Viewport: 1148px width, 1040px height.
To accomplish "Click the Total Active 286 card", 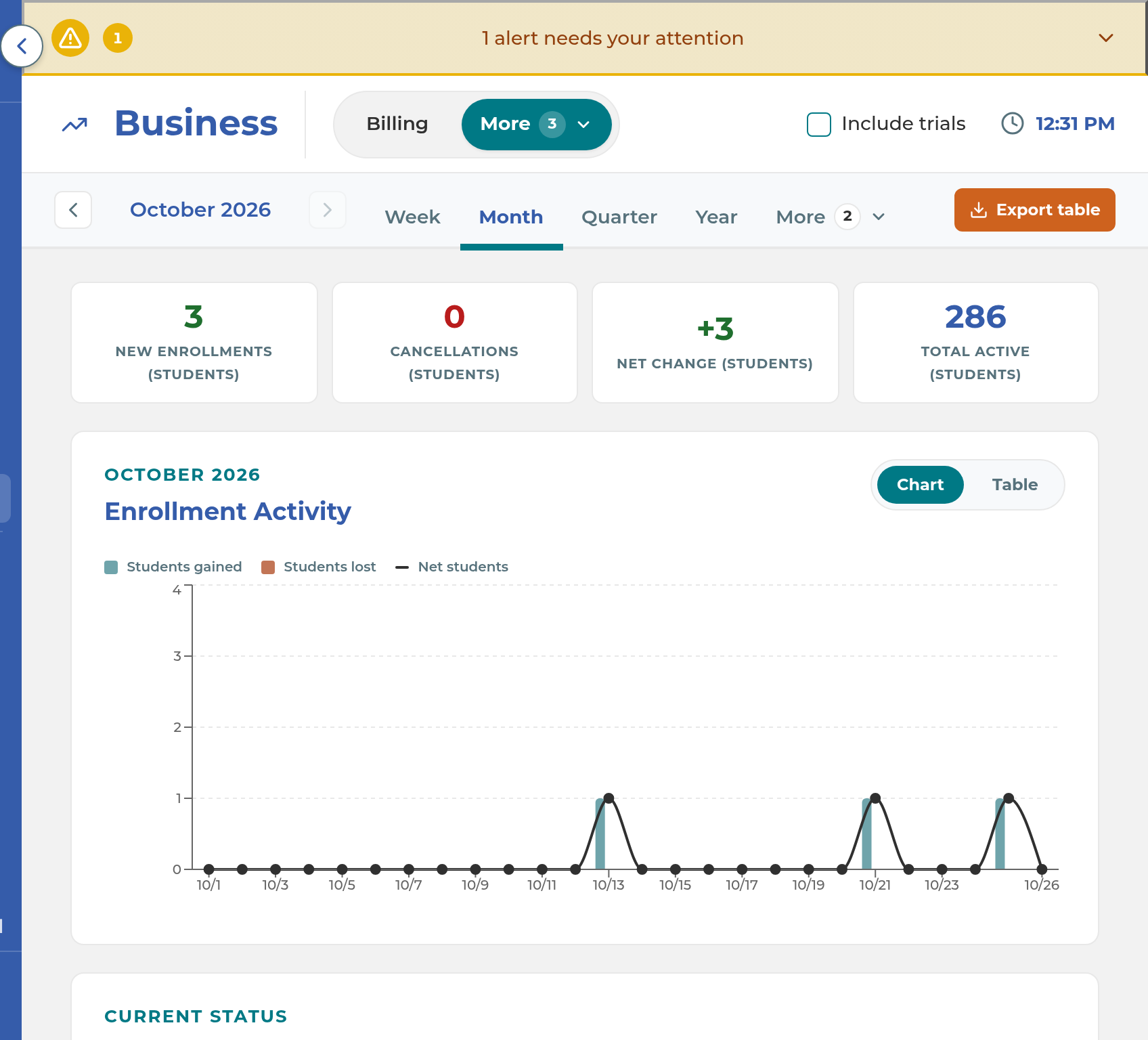I will click(976, 343).
